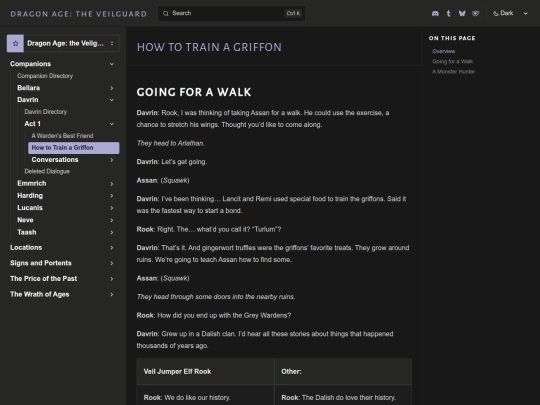The width and height of the screenshot is (540, 405).
Task: Expand the Lucanis chevron
Action: click(x=112, y=208)
